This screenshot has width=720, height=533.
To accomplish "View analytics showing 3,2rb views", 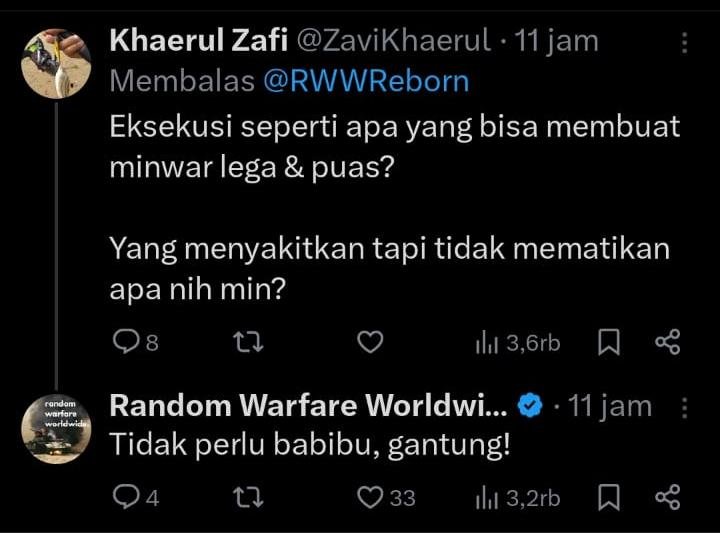I will coord(518,498).
